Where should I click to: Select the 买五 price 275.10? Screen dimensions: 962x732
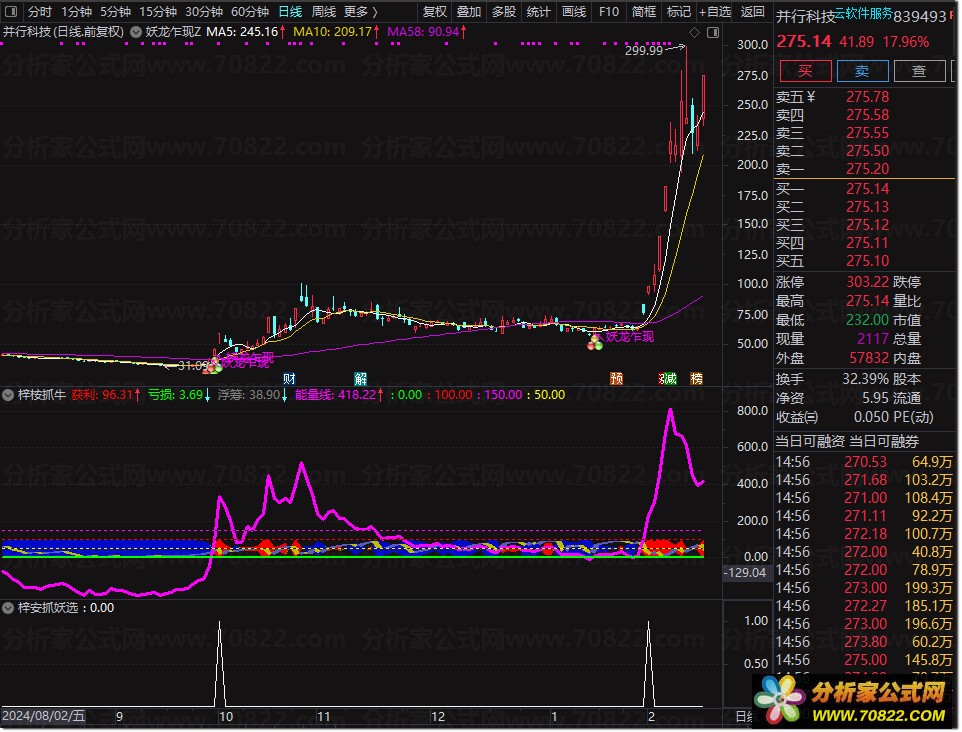868,261
